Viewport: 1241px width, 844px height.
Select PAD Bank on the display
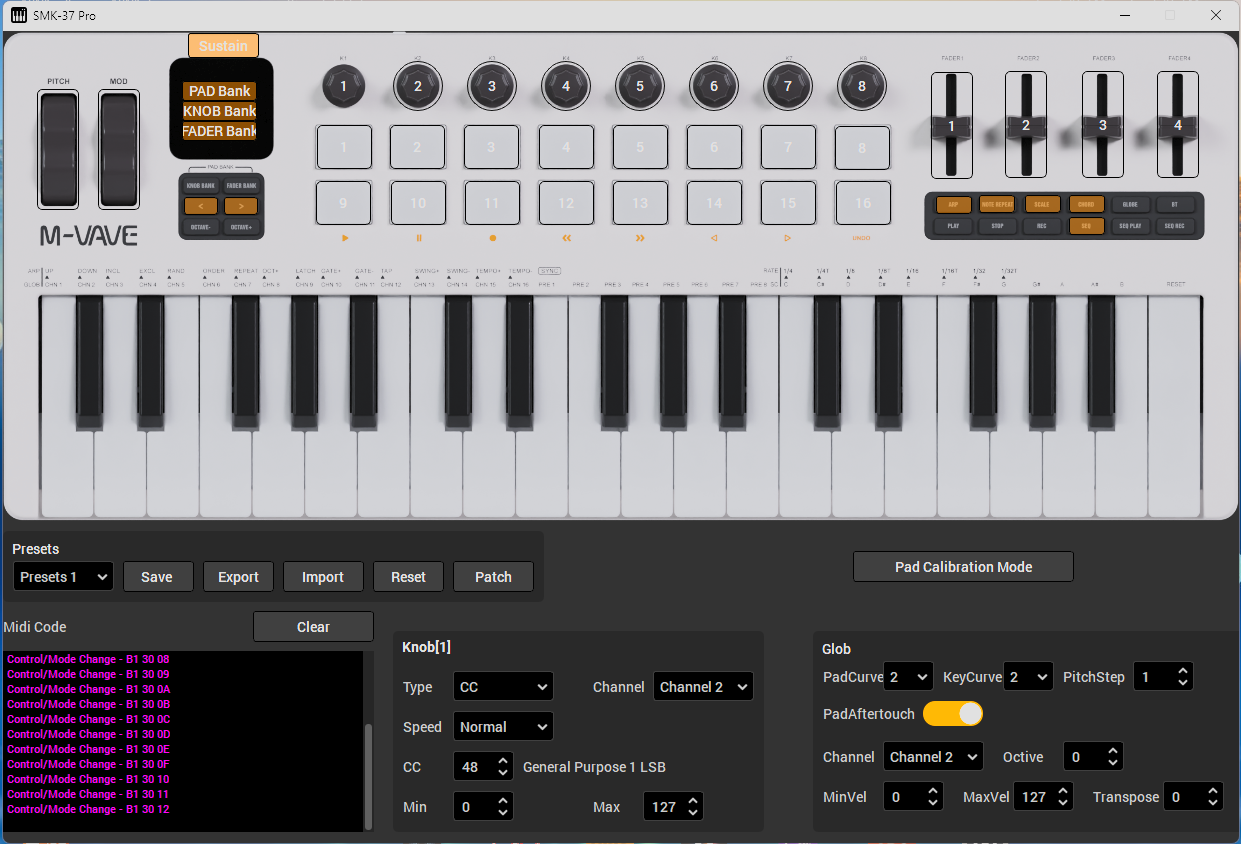point(220,91)
